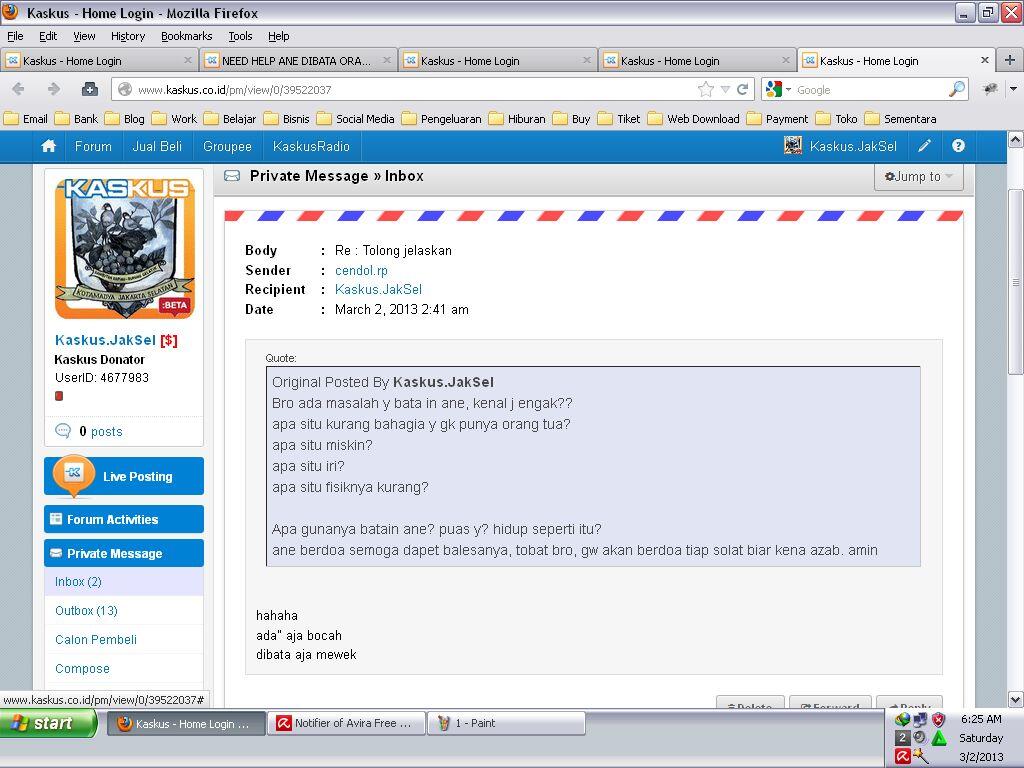Open the History menu
1024x768 pixels.
click(127, 36)
